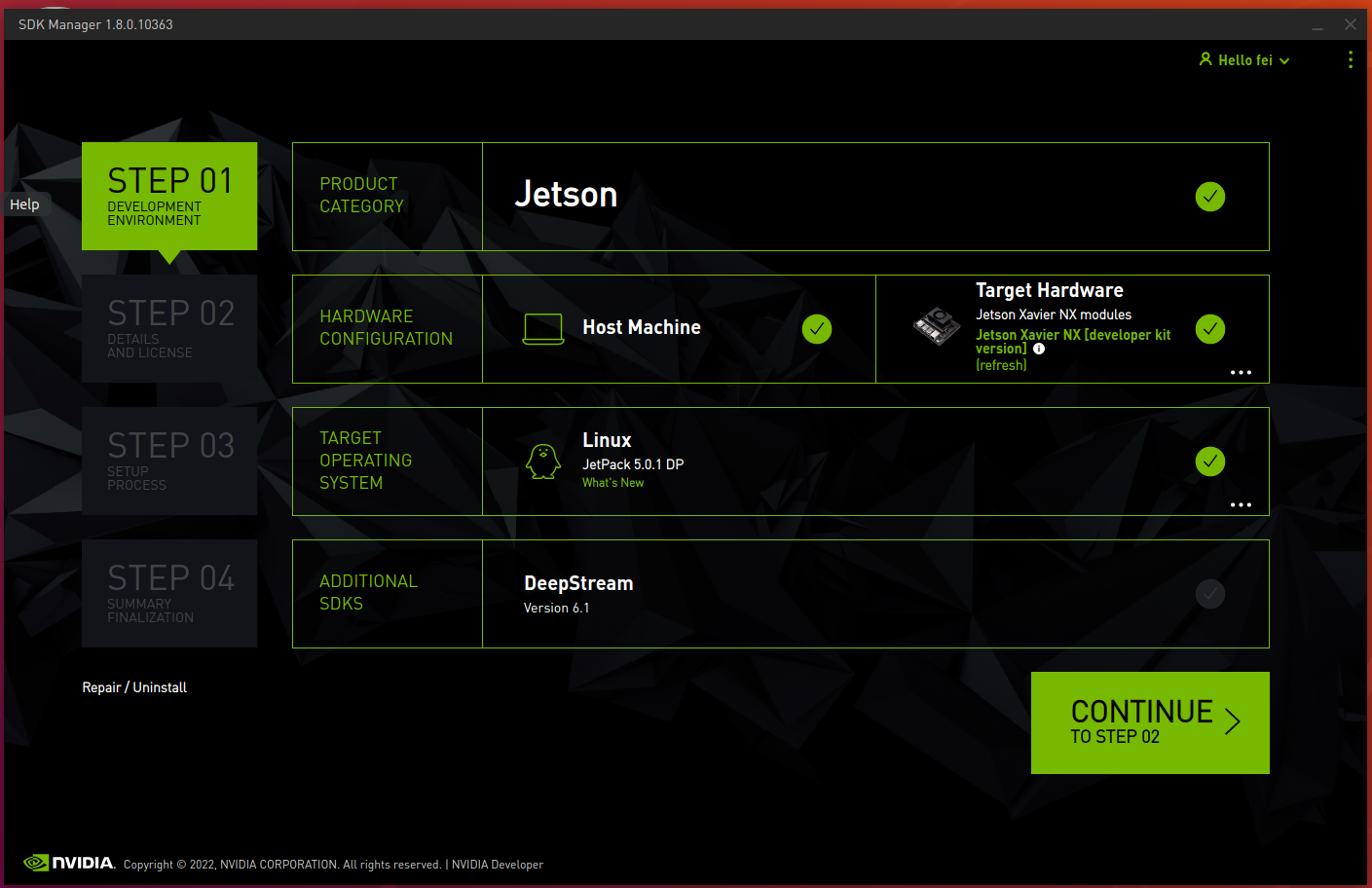This screenshot has width=1372, height=888.
Task: Expand the Hello fei account dropdown
Action: [1284, 60]
